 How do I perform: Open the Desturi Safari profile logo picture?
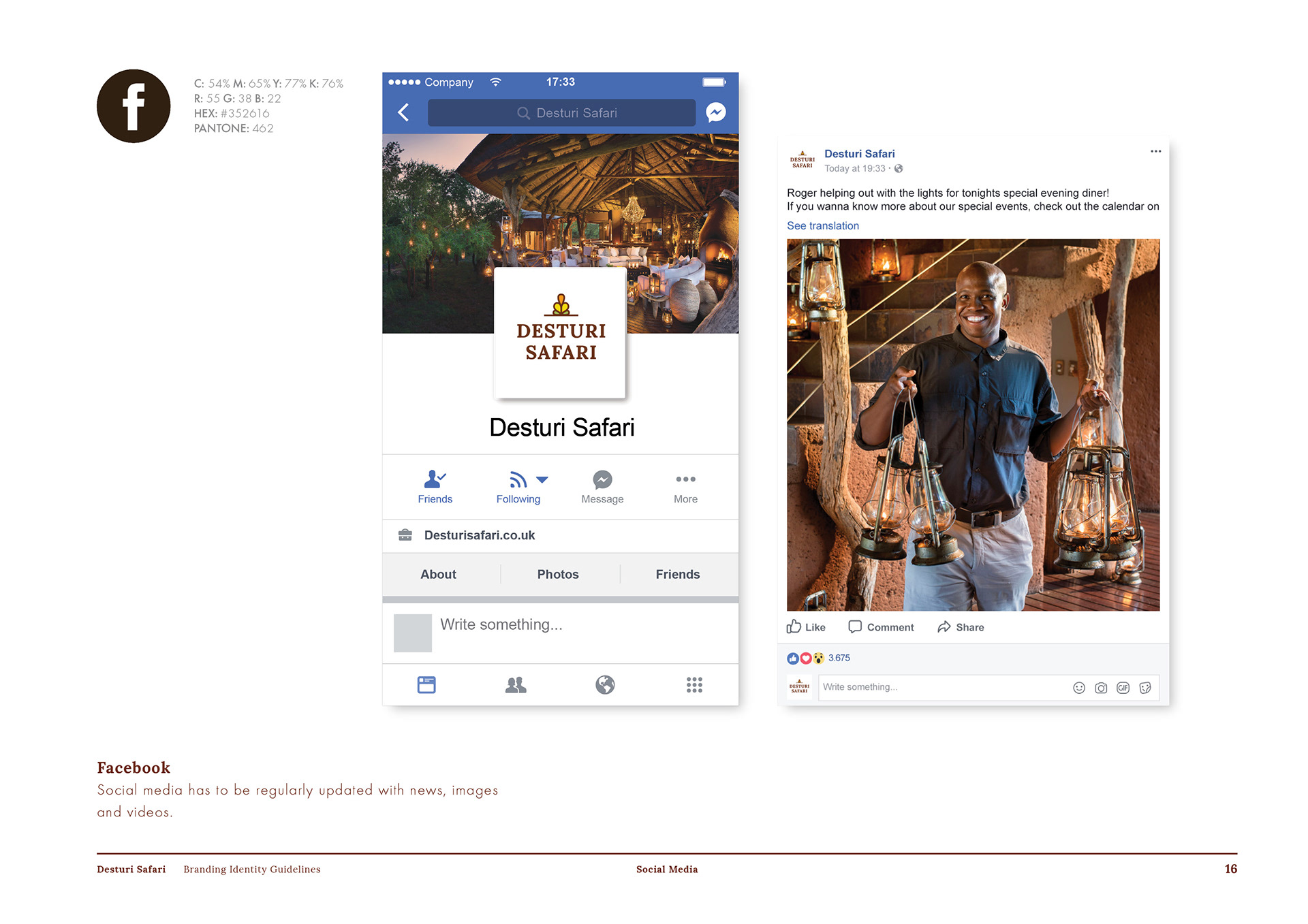[560, 332]
